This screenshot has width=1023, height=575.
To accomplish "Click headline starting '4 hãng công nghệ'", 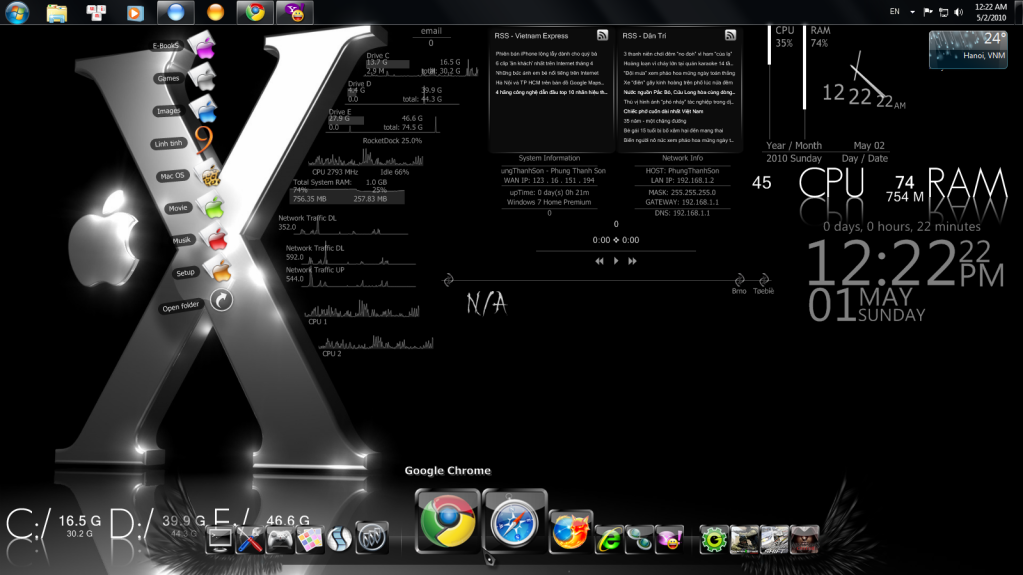I will click(551, 92).
